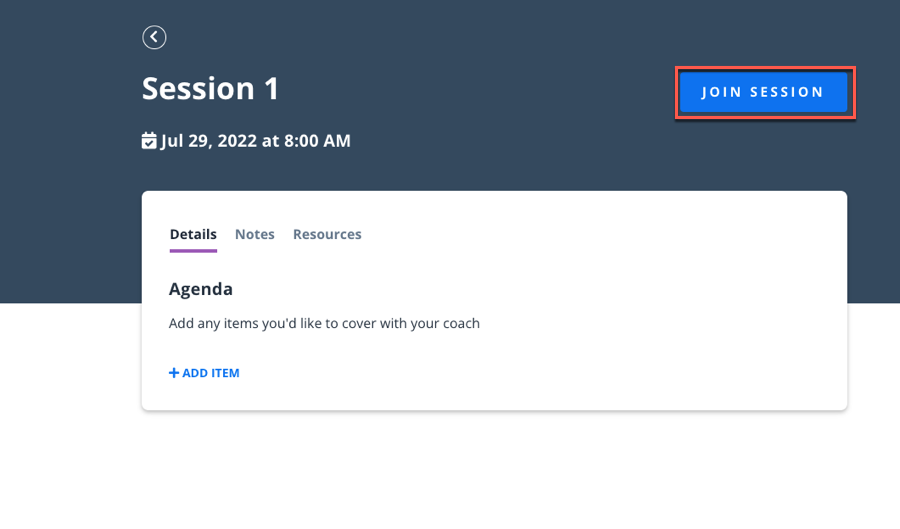Click the red outline around JOIN SESSION

pyautogui.click(x=765, y=68)
